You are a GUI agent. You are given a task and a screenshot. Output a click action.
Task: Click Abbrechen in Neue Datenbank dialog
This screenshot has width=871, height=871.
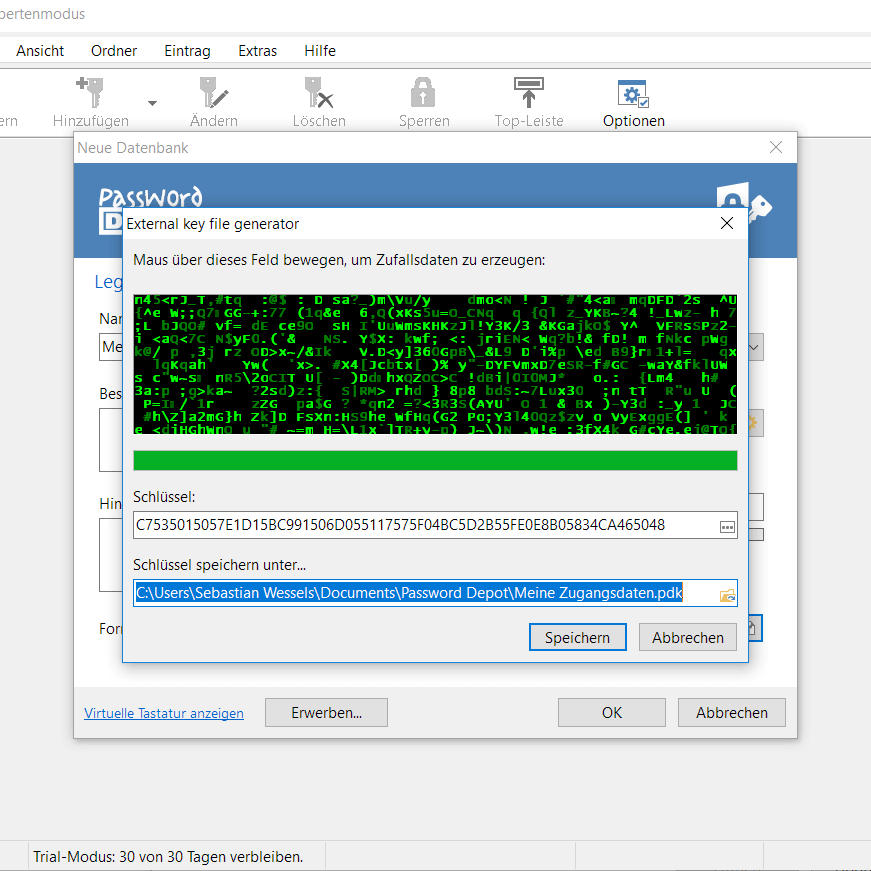click(x=732, y=713)
